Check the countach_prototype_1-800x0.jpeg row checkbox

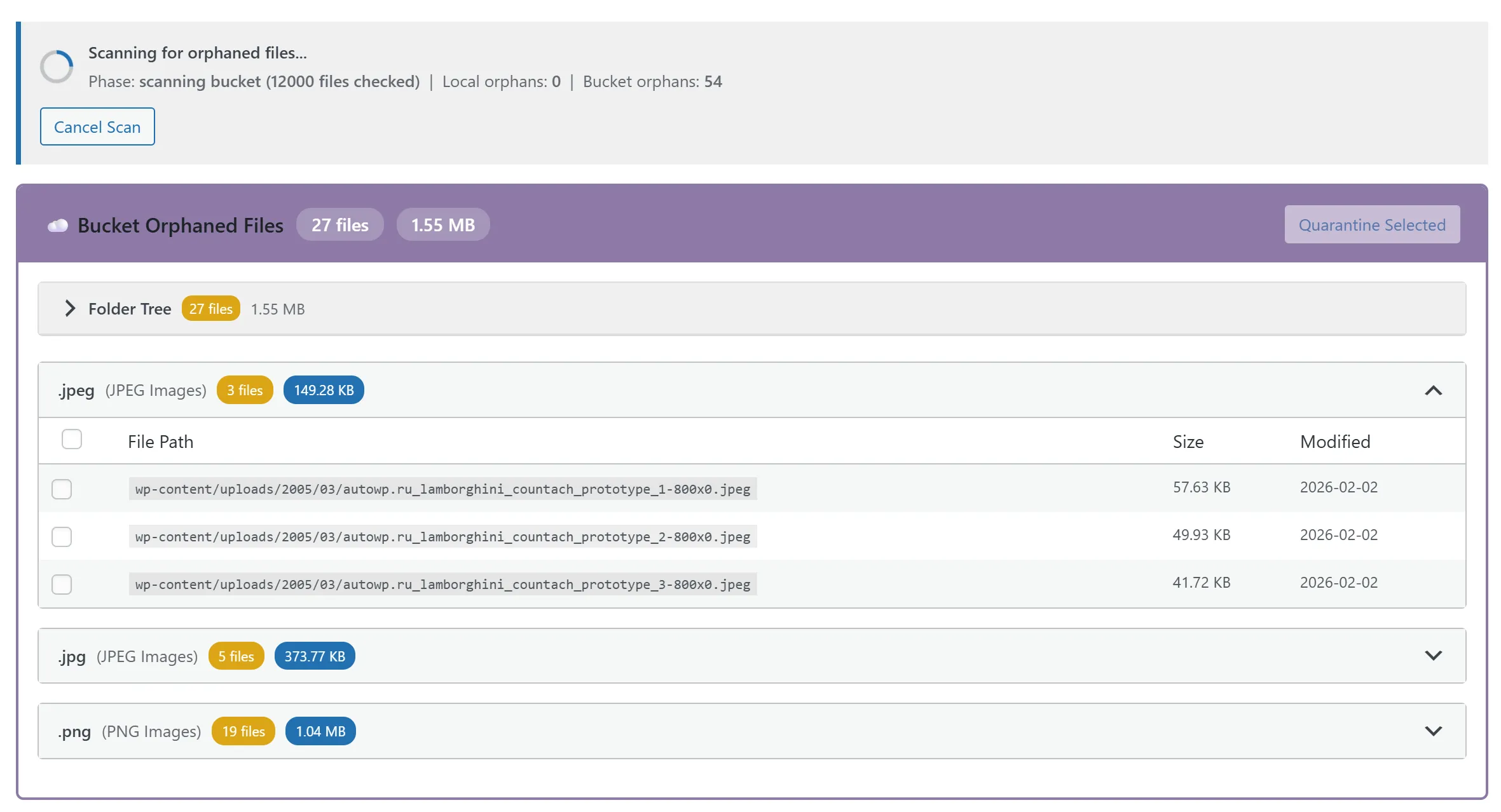pos(62,489)
